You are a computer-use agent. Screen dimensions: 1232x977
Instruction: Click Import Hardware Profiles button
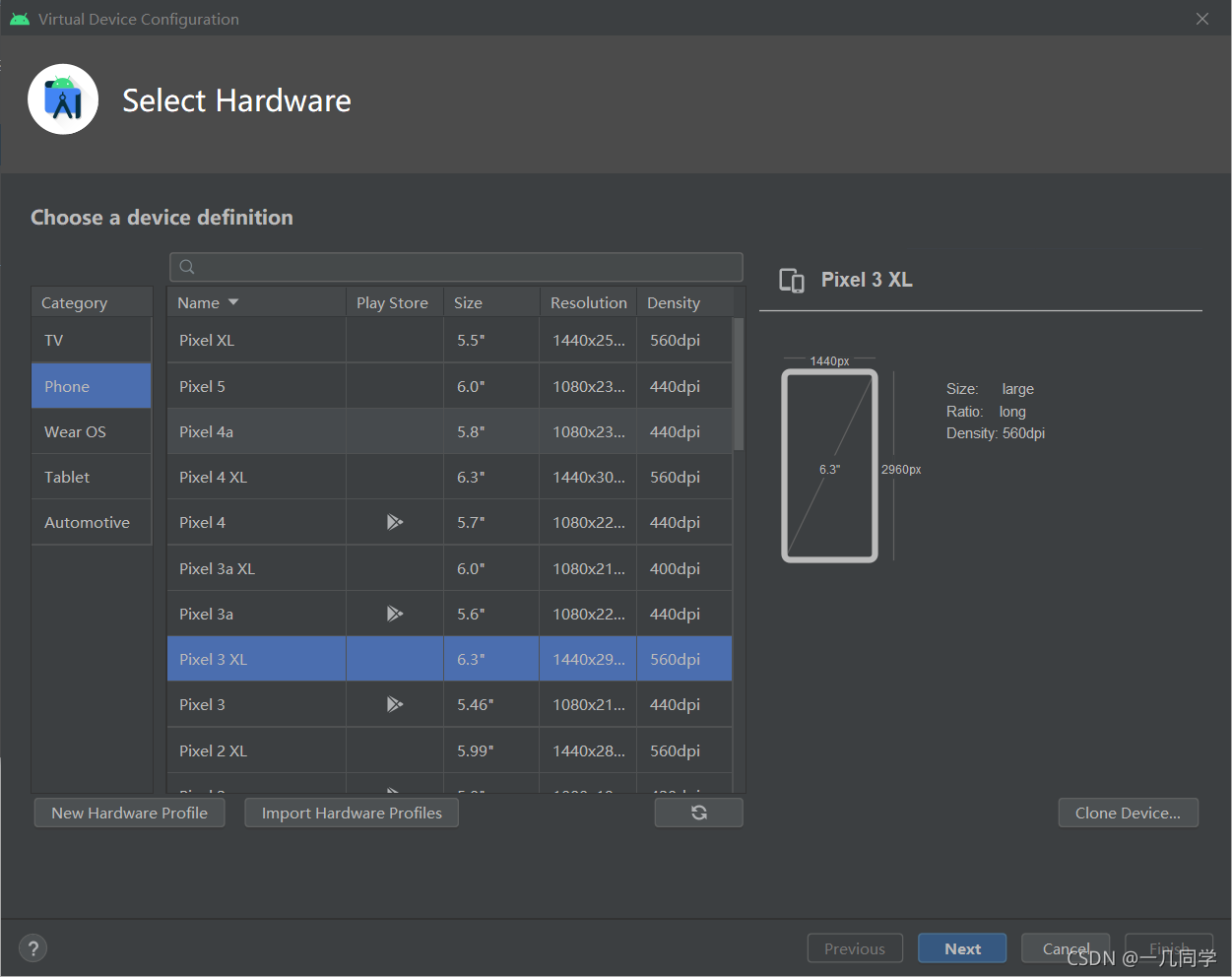click(352, 813)
